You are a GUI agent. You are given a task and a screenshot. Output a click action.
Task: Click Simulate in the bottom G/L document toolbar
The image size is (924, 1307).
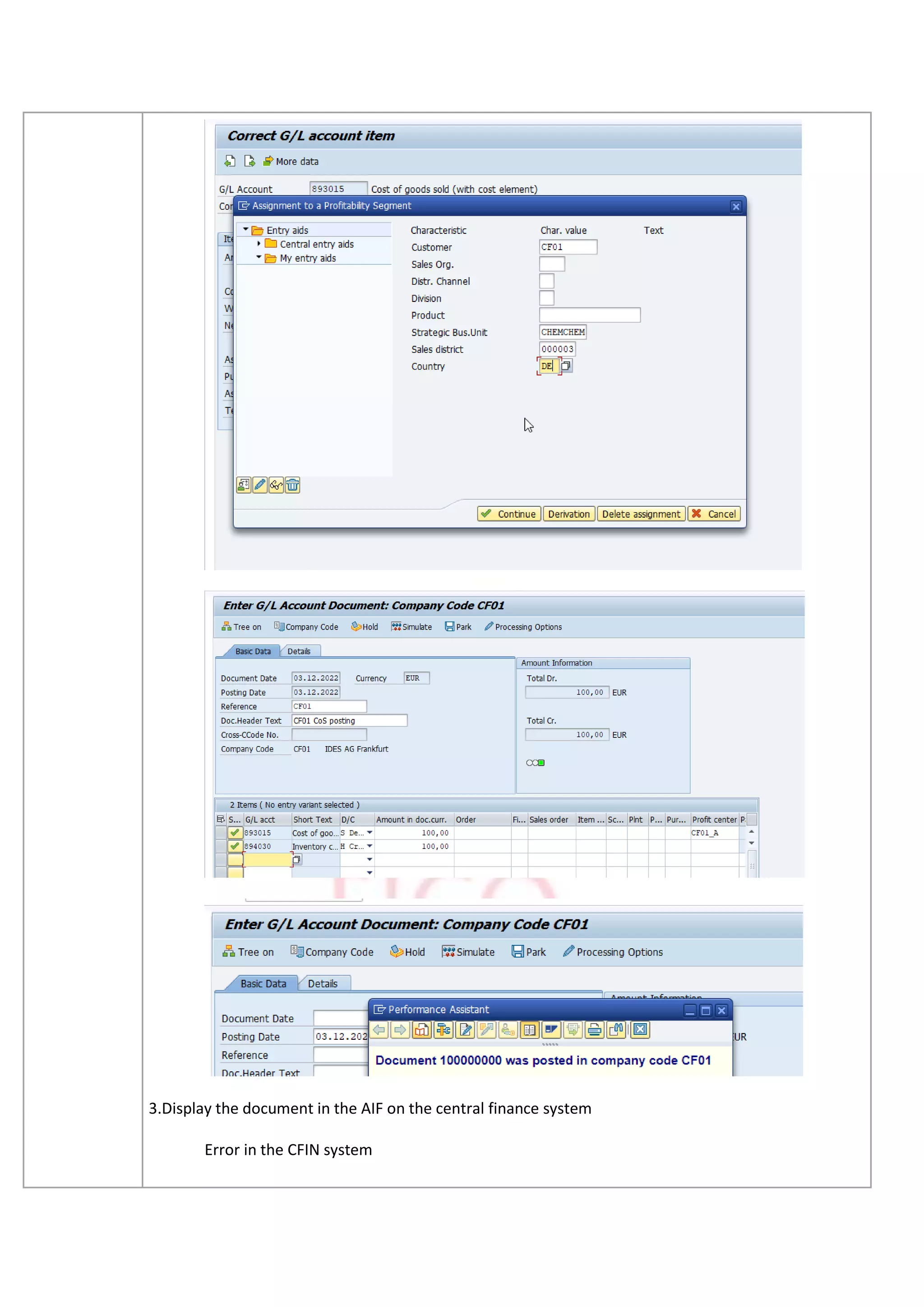(x=468, y=952)
